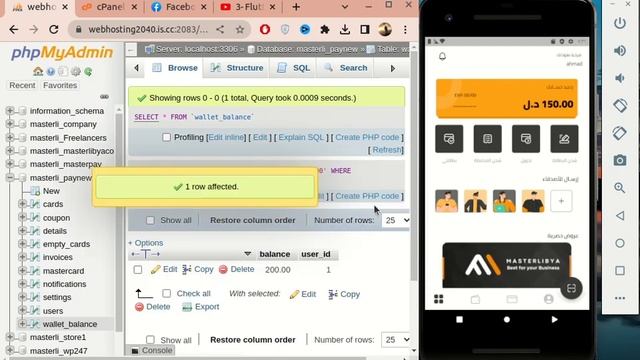640x360 pixels.
Task: Select wallet_balance table in tree
Action: click(x=70, y=324)
